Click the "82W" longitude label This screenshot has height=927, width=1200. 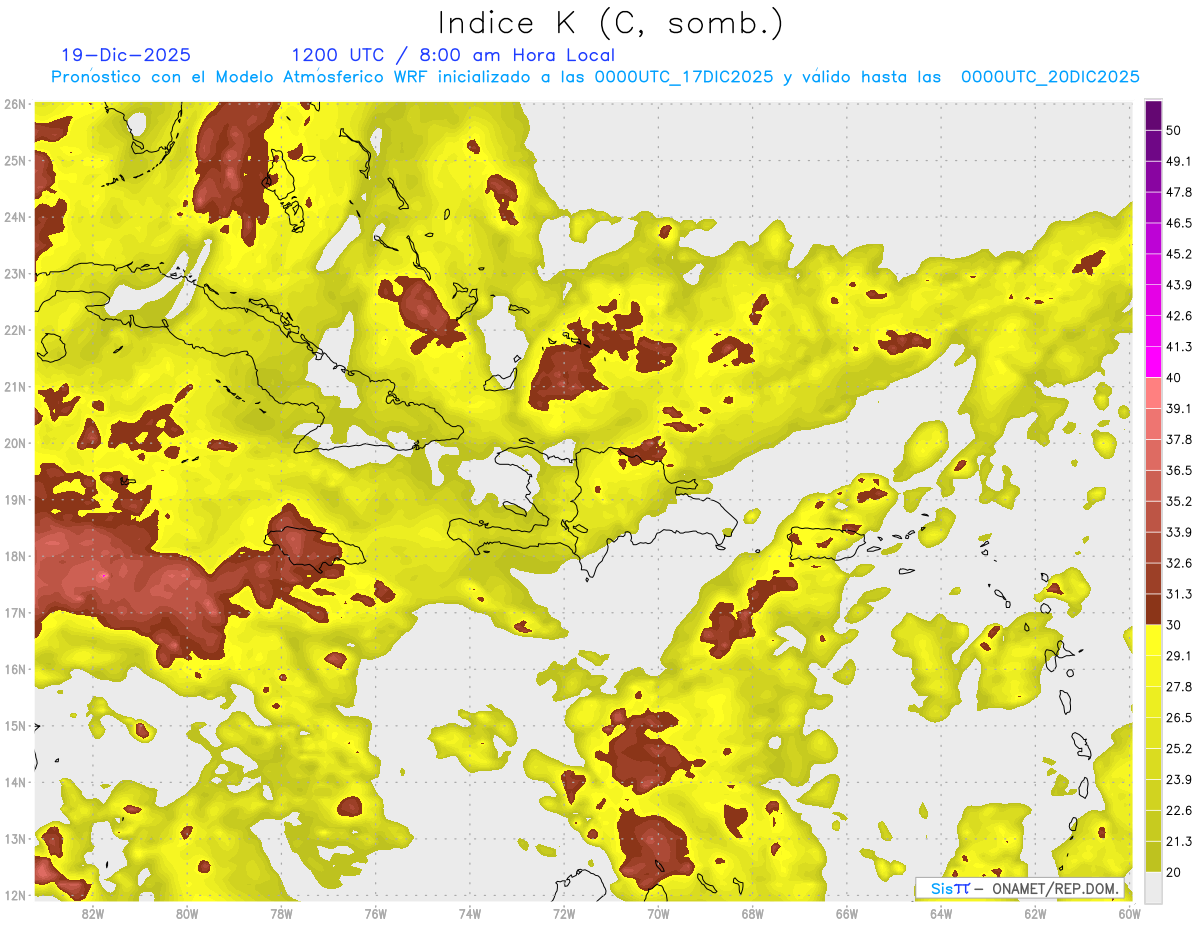pos(93,913)
